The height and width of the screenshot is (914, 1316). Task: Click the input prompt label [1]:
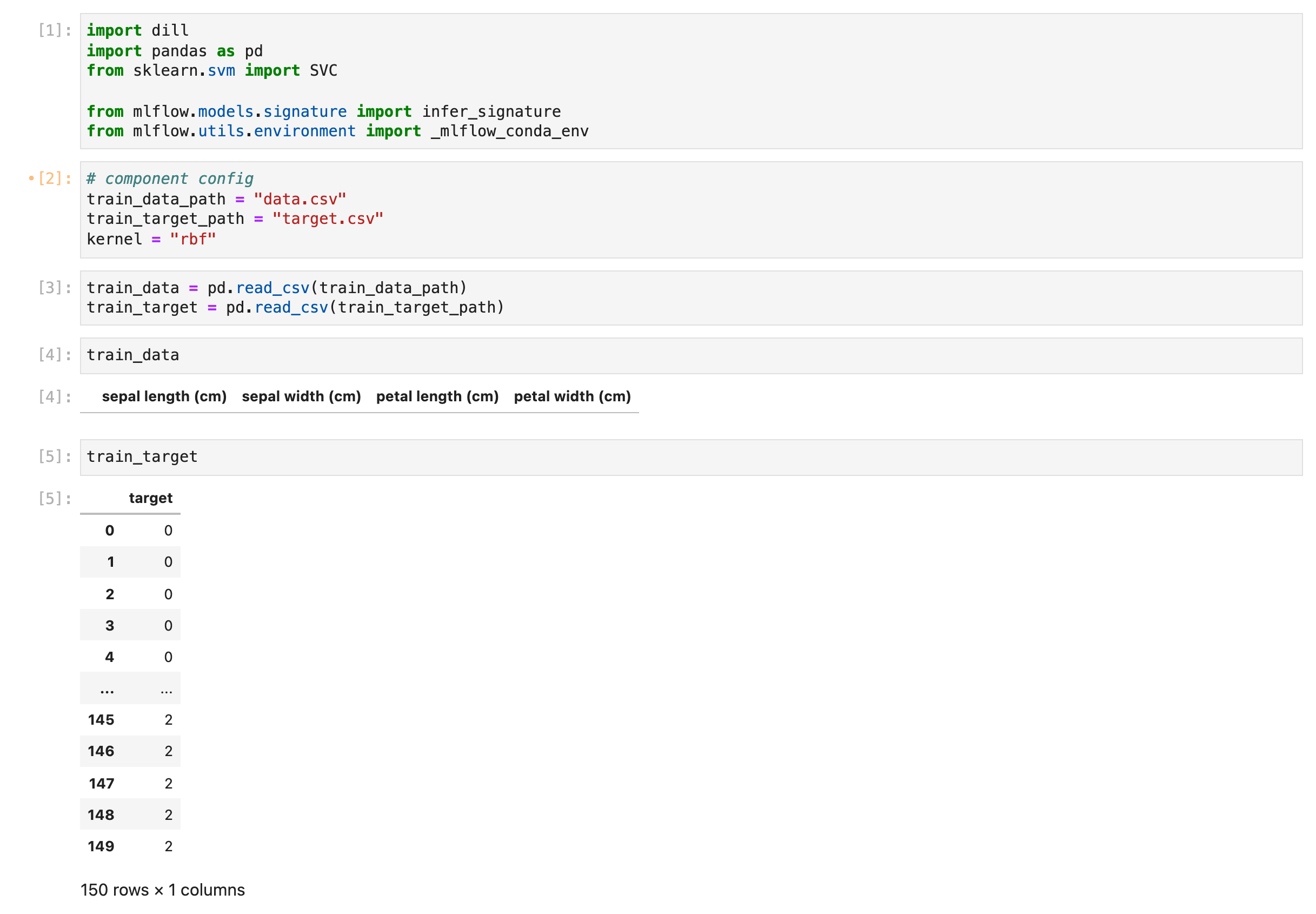click(55, 30)
